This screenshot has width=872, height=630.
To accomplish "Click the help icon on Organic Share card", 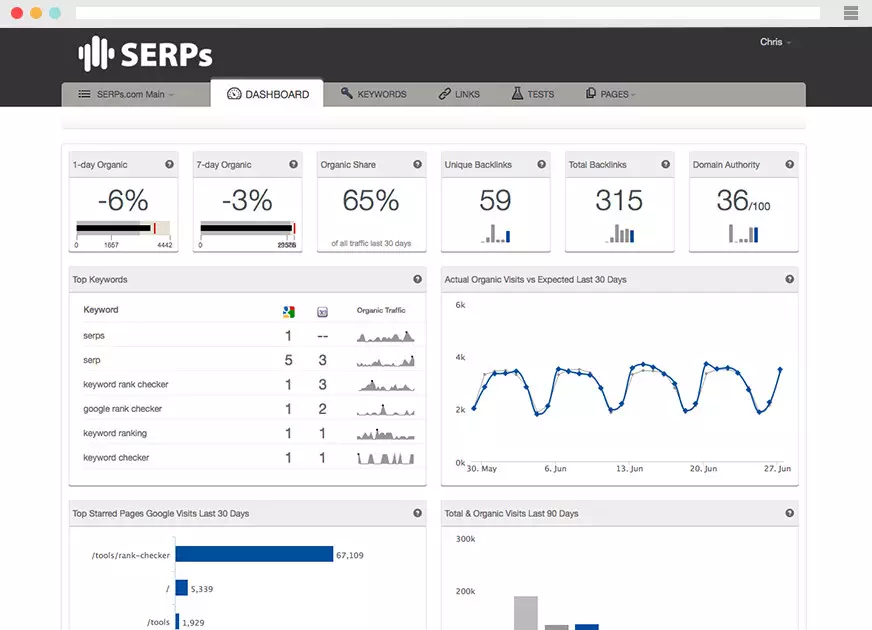I will click(x=417, y=165).
